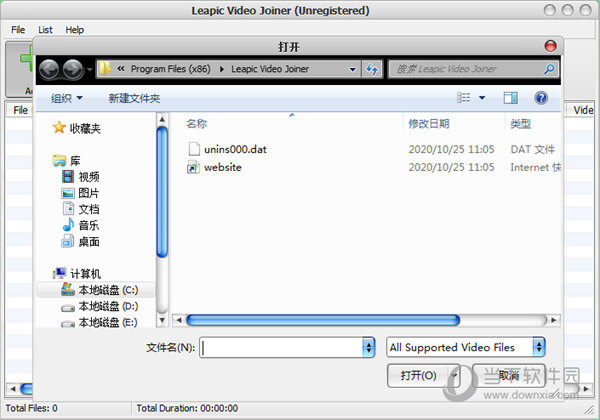Expand the view options dropdown arrow

482,98
